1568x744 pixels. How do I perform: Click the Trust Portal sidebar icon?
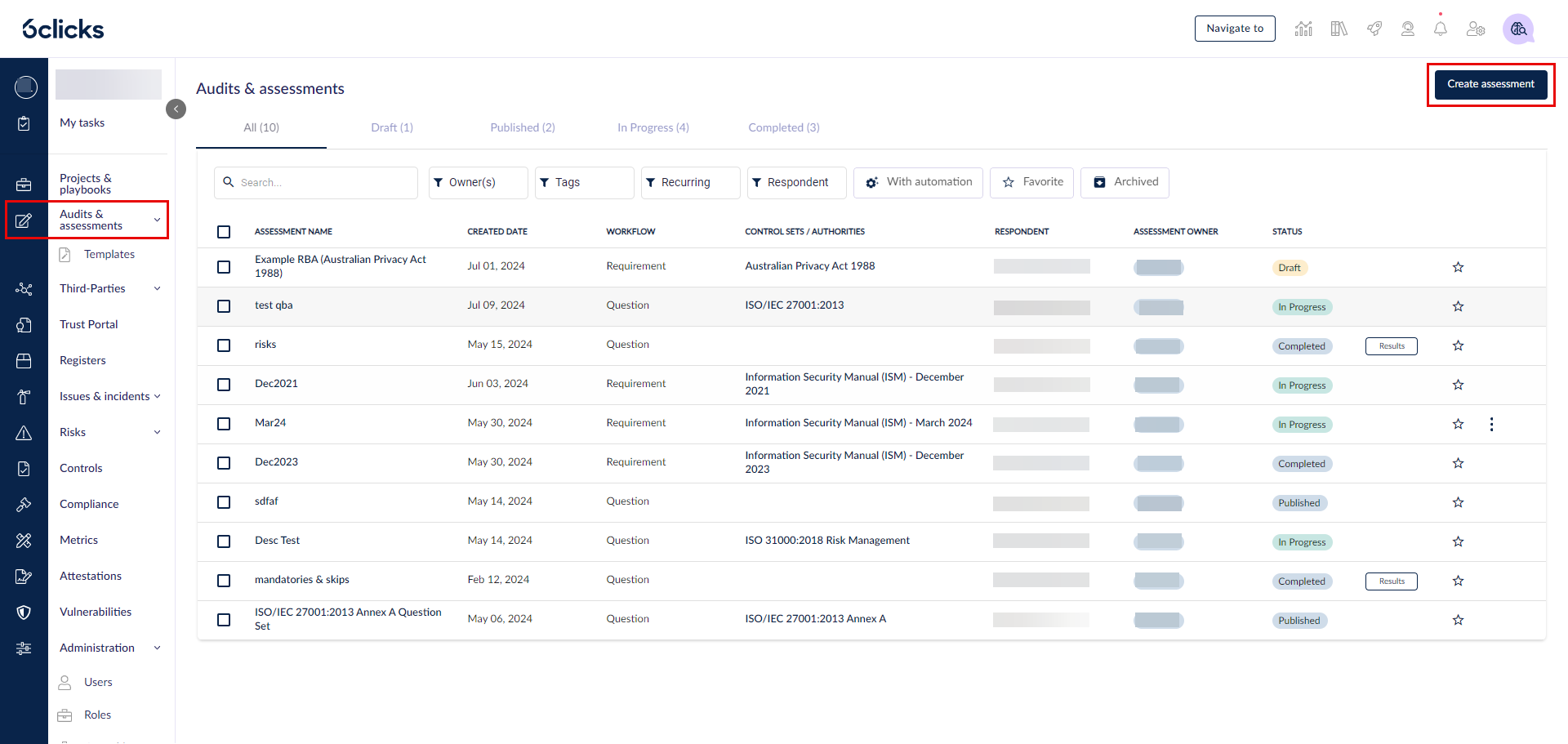point(24,325)
